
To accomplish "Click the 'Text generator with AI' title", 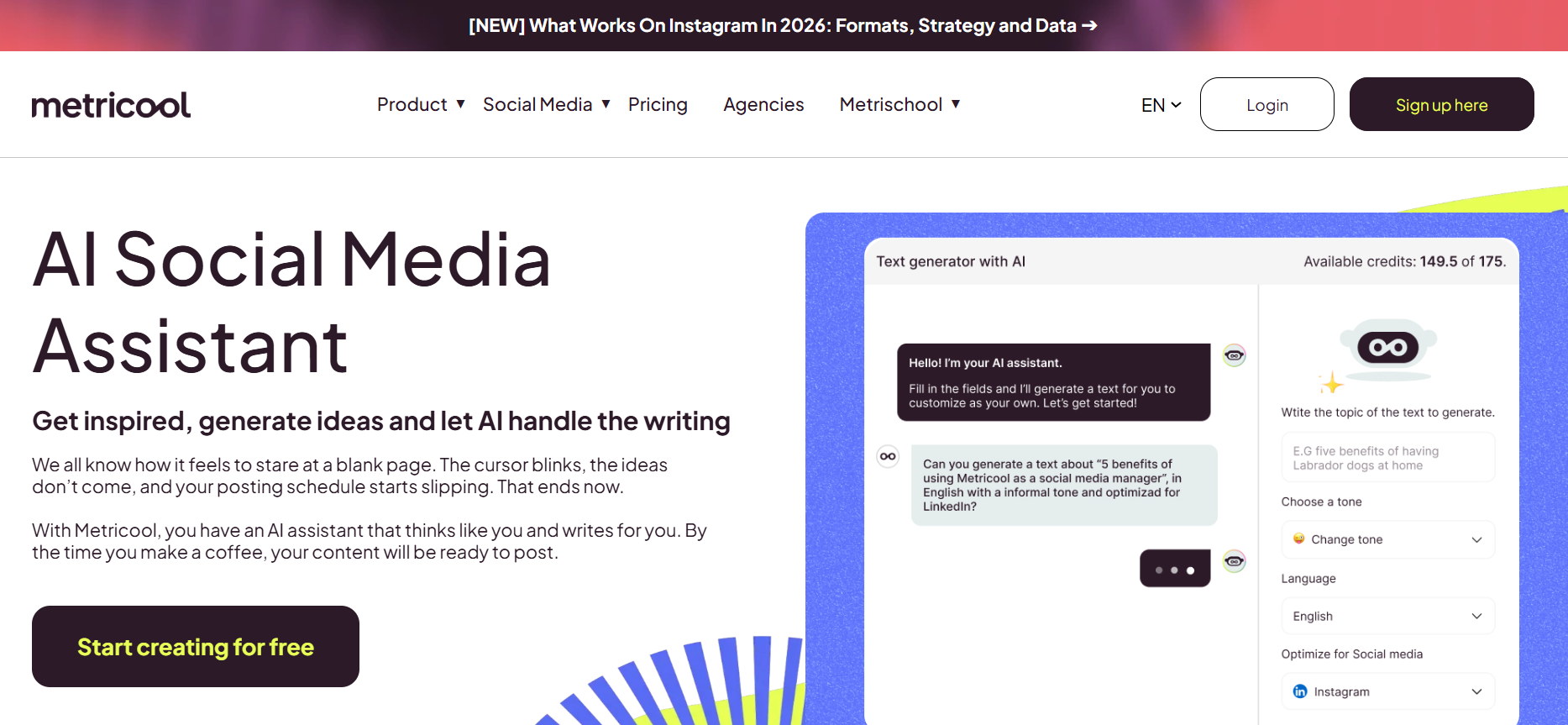I will click(x=951, y=261).
